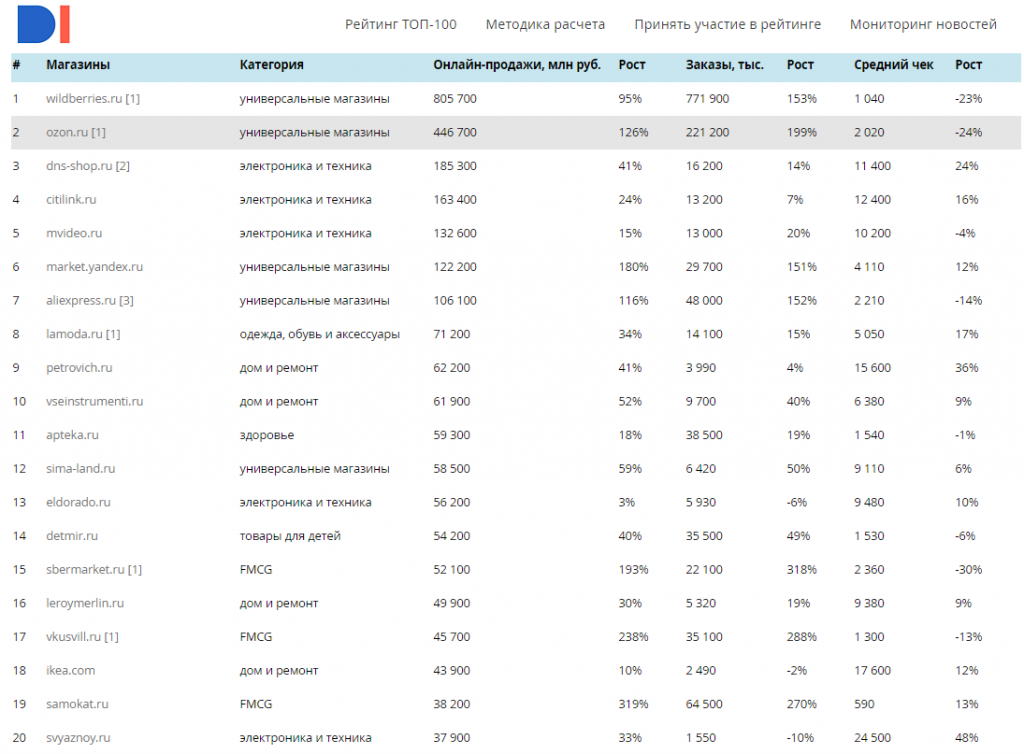Open the petrovich.ru store link

[79, 368]
